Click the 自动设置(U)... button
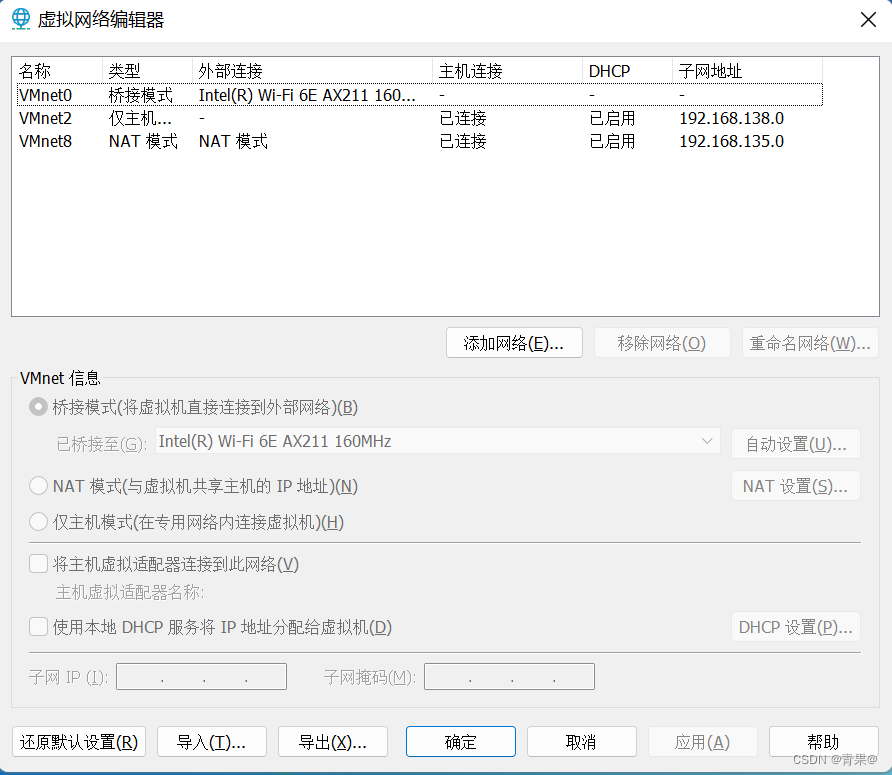892x775 pixels. click(x=796, y=444)
